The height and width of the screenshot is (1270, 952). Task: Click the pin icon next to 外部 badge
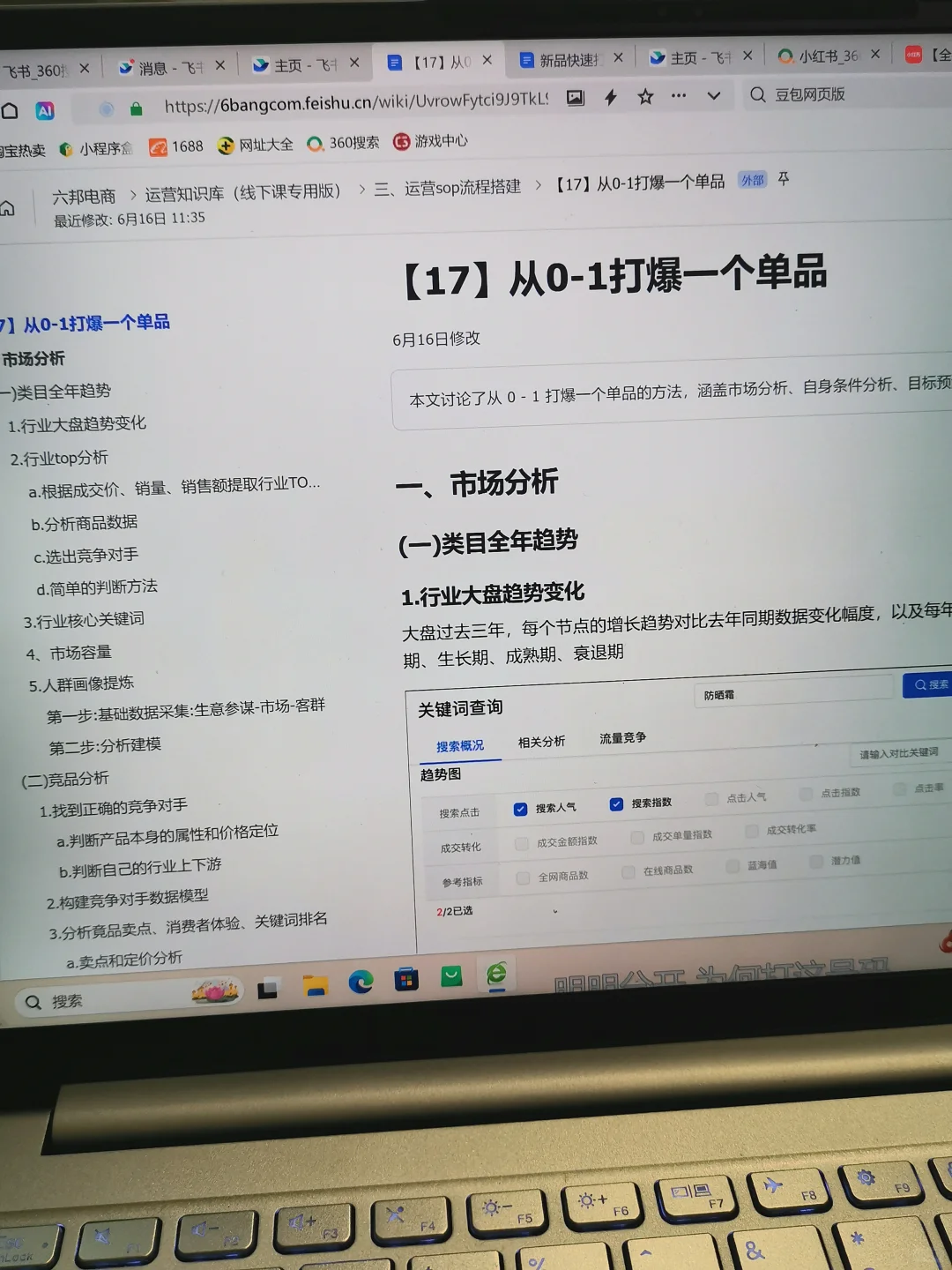(x=783, y=179)
